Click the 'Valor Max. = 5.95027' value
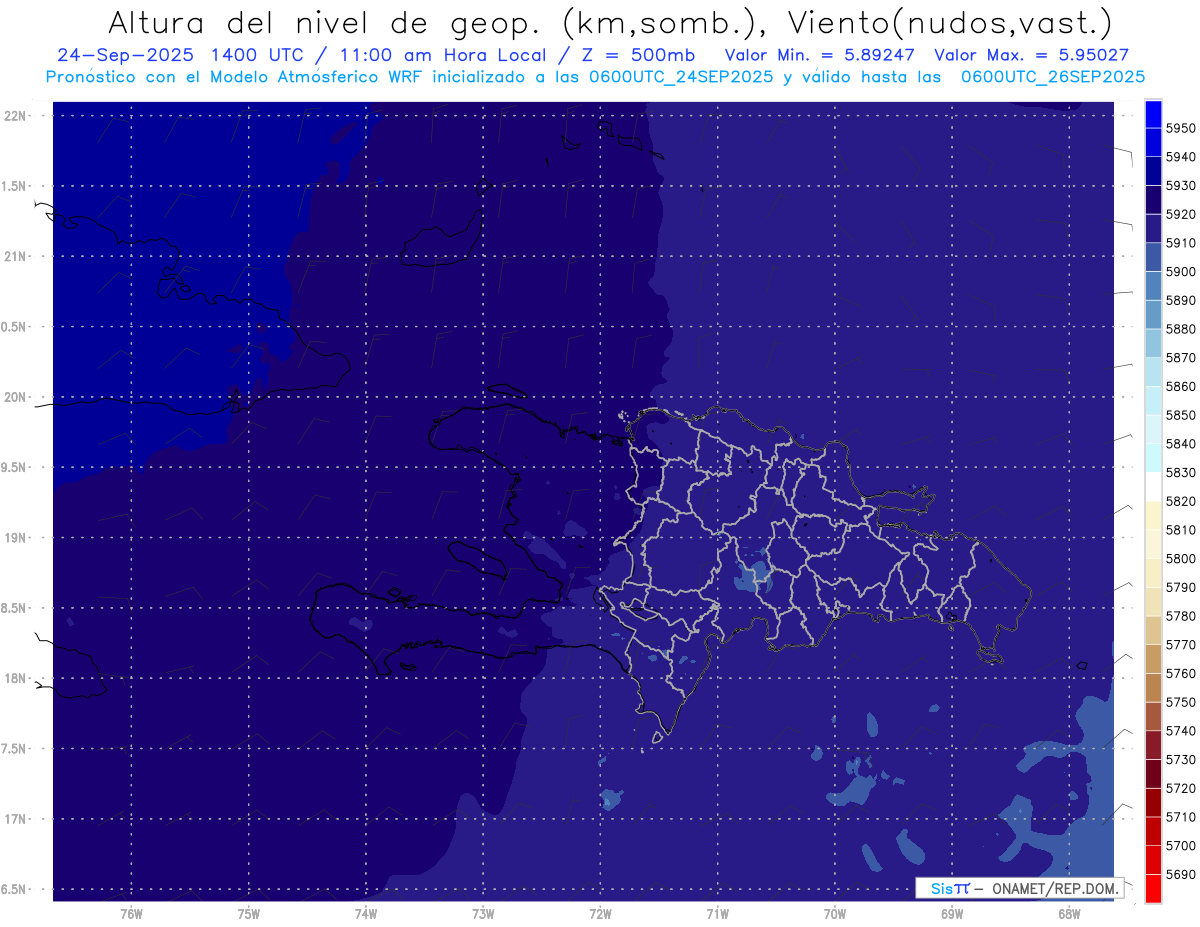Screen dimensions: 1200x927 point(1031,55)
